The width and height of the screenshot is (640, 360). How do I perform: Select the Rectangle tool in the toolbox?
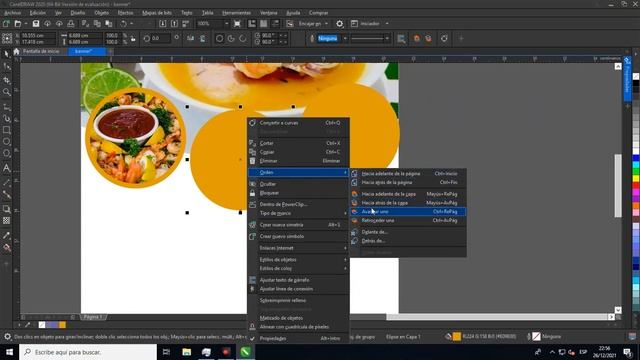tap(7, 130)
